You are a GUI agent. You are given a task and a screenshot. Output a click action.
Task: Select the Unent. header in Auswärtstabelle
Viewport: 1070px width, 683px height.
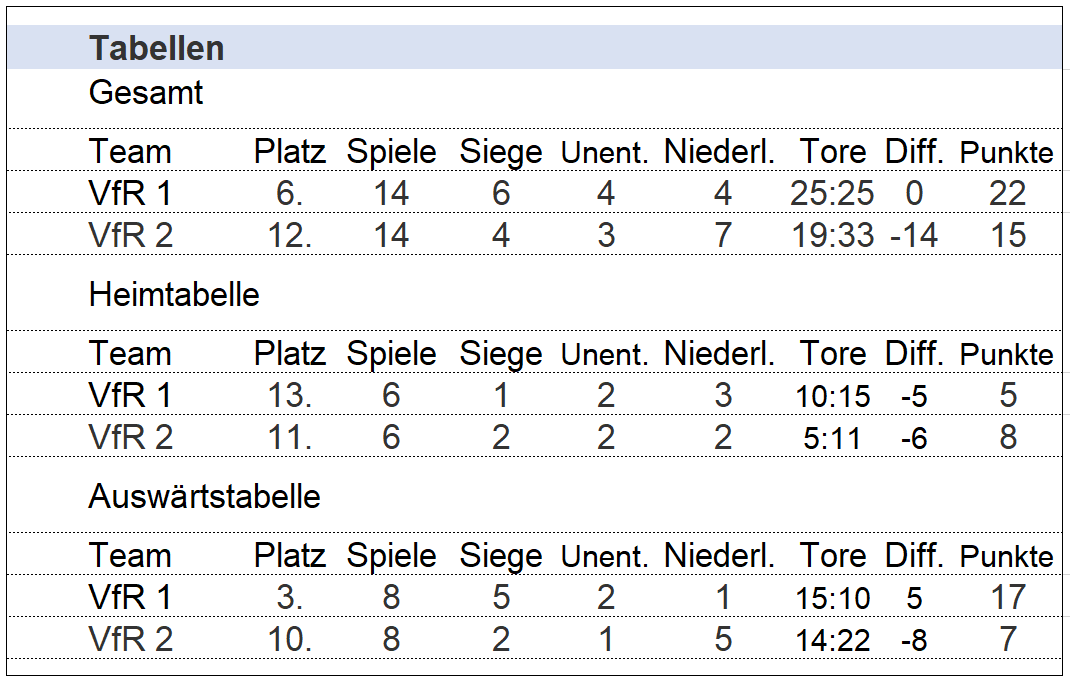tap(604, 557)
